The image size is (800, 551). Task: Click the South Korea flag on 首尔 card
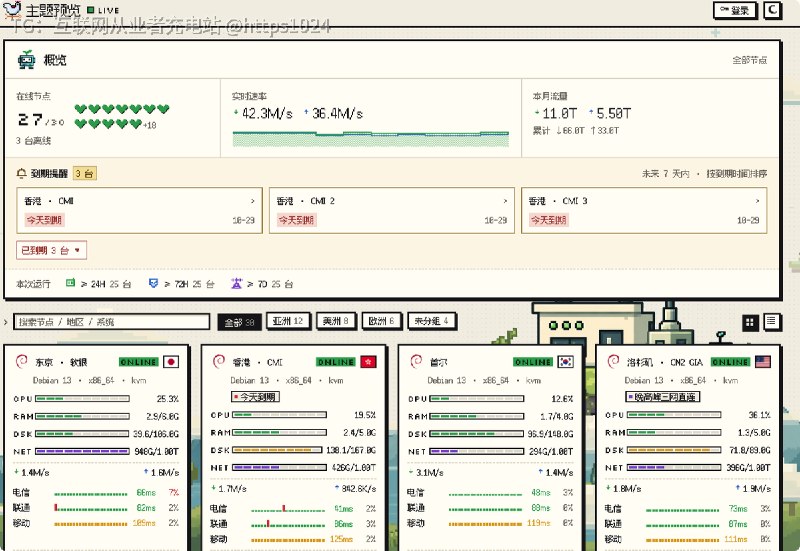coord(565,362)
